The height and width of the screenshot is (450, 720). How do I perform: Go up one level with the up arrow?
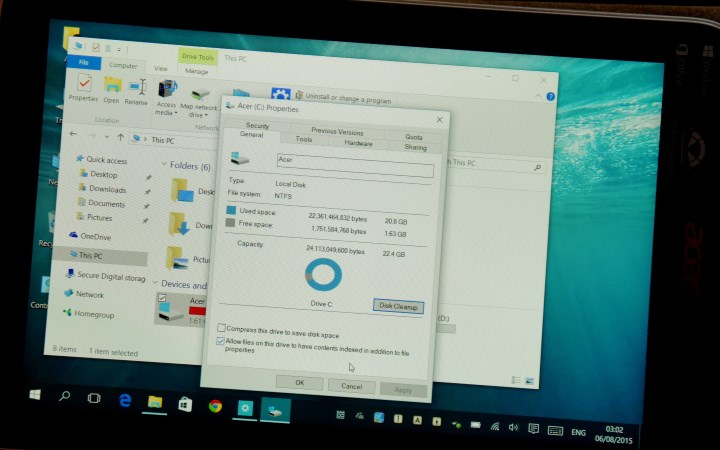pos(121,137)
